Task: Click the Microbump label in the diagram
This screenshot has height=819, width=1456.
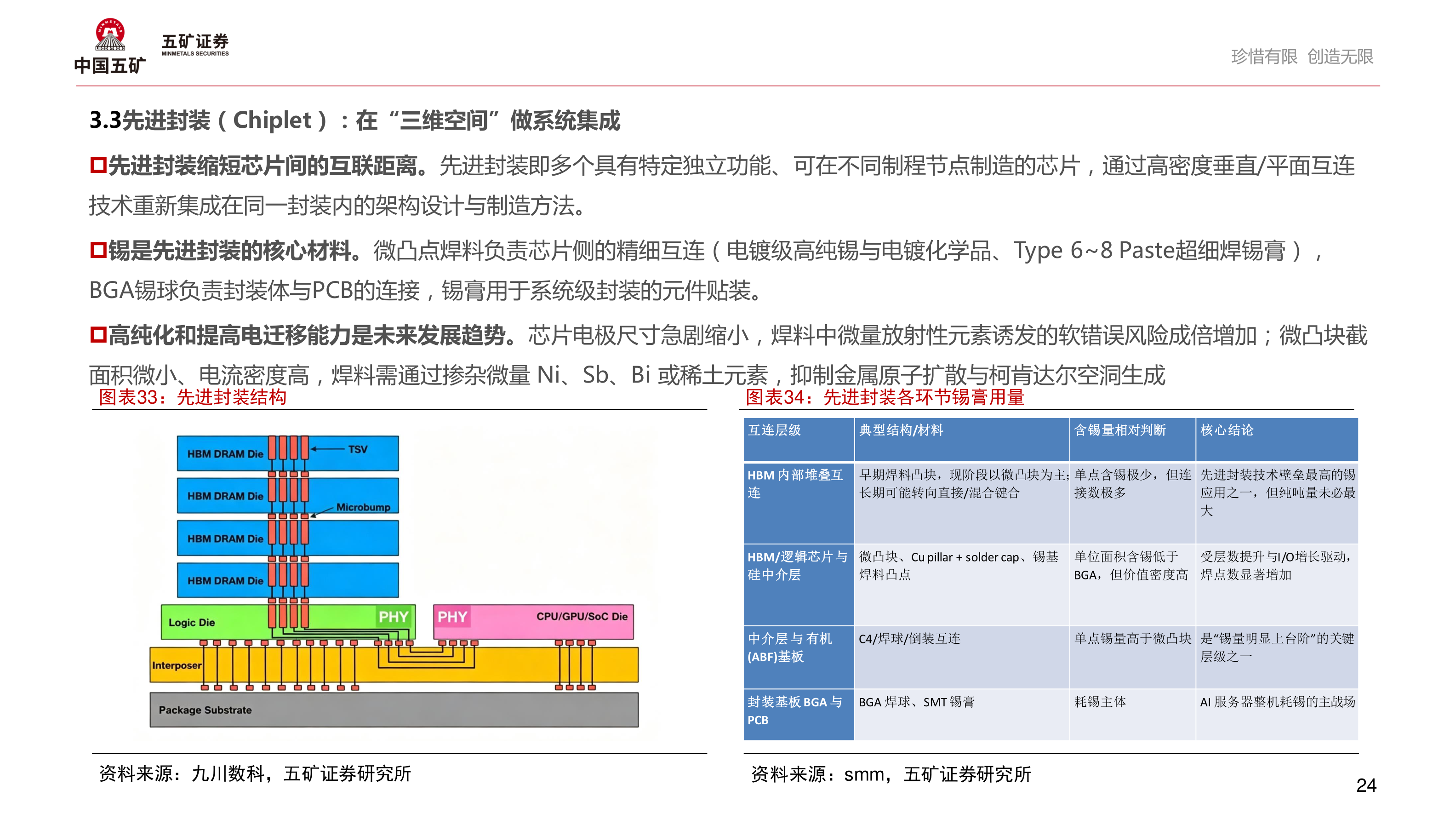Action: click(x=363, y=507)
